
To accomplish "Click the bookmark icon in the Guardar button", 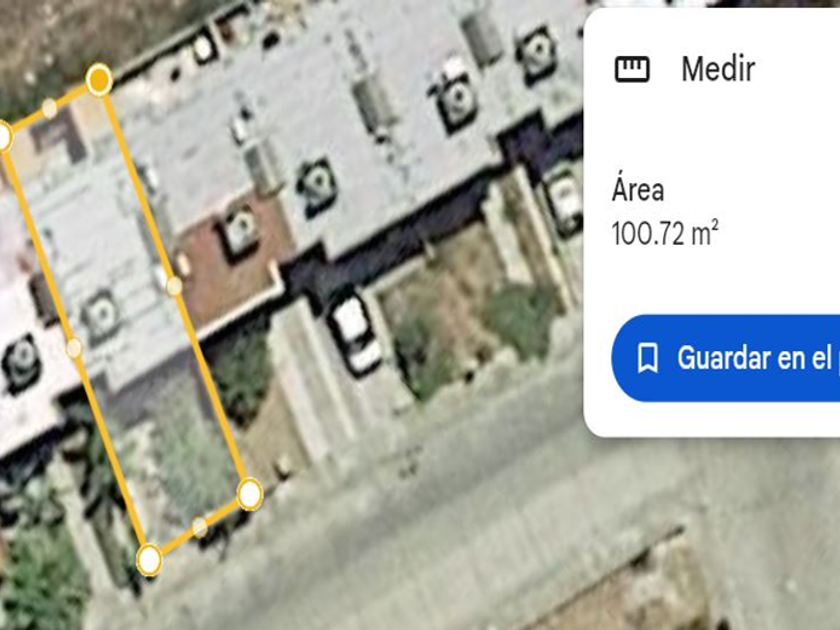I will 648,358.
